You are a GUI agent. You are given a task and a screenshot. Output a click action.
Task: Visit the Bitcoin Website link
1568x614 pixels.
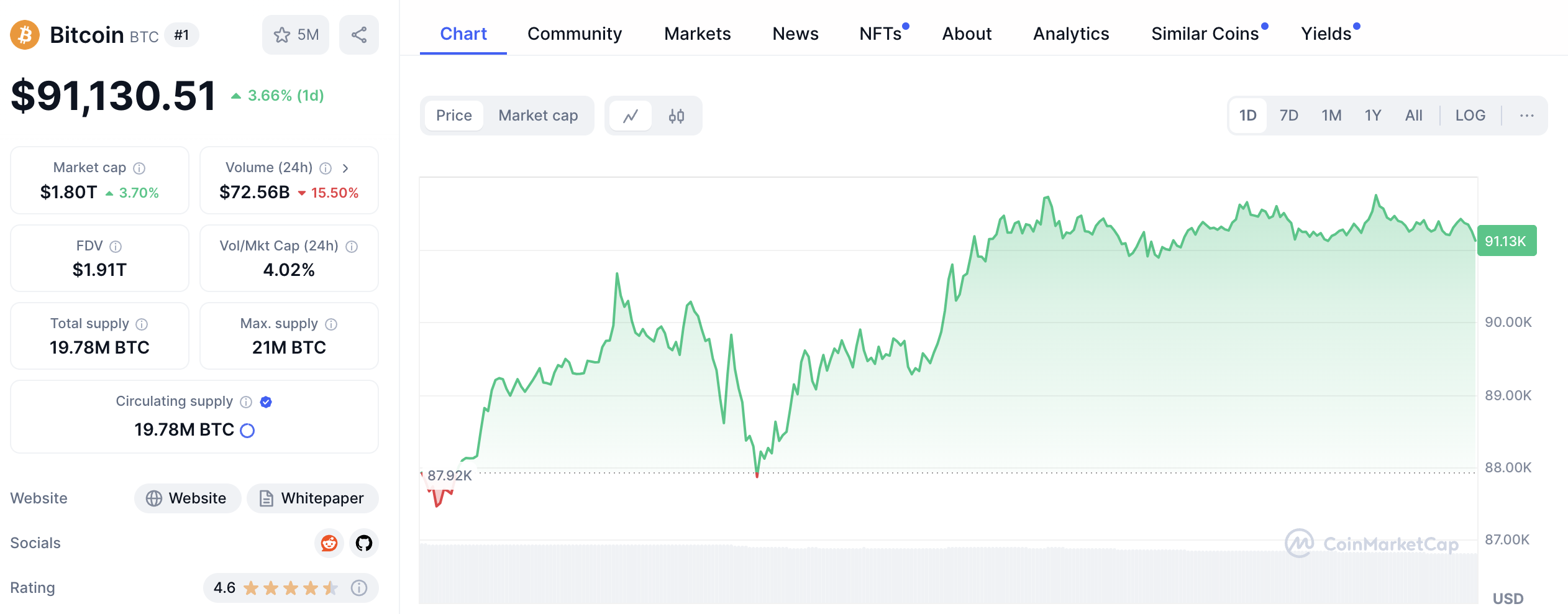click(188, 498)
